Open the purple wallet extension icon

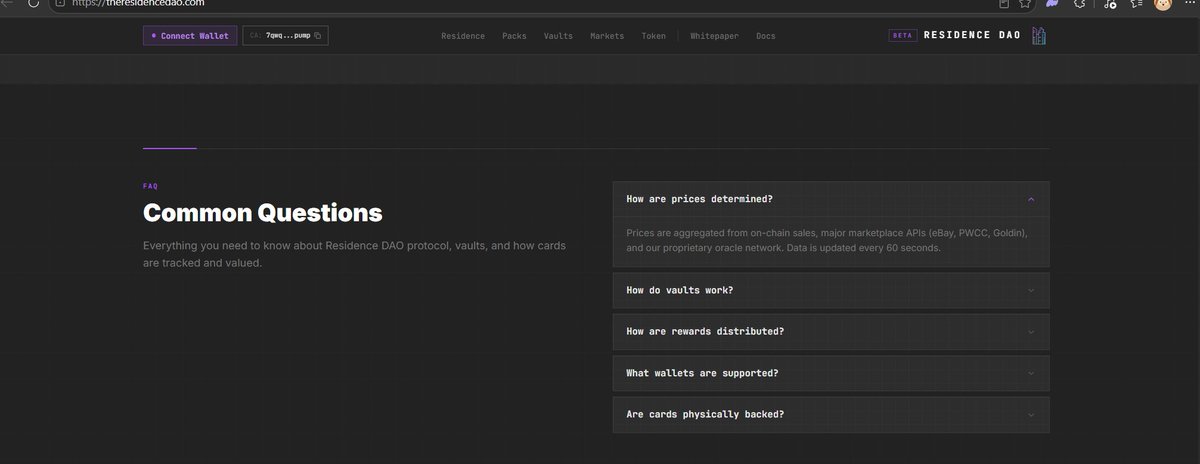tap(1053, 4)
